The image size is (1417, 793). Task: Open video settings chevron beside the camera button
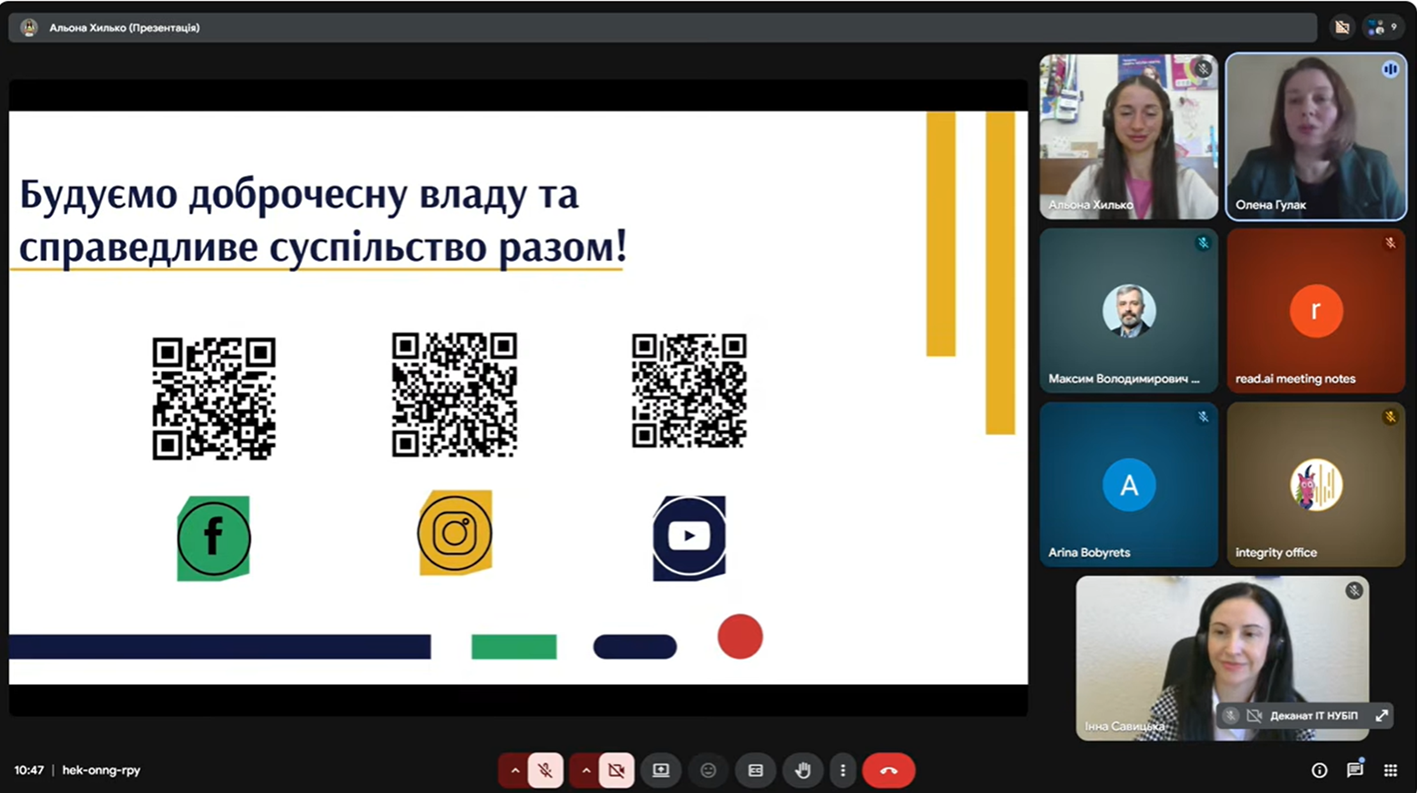tap(586, 771)
